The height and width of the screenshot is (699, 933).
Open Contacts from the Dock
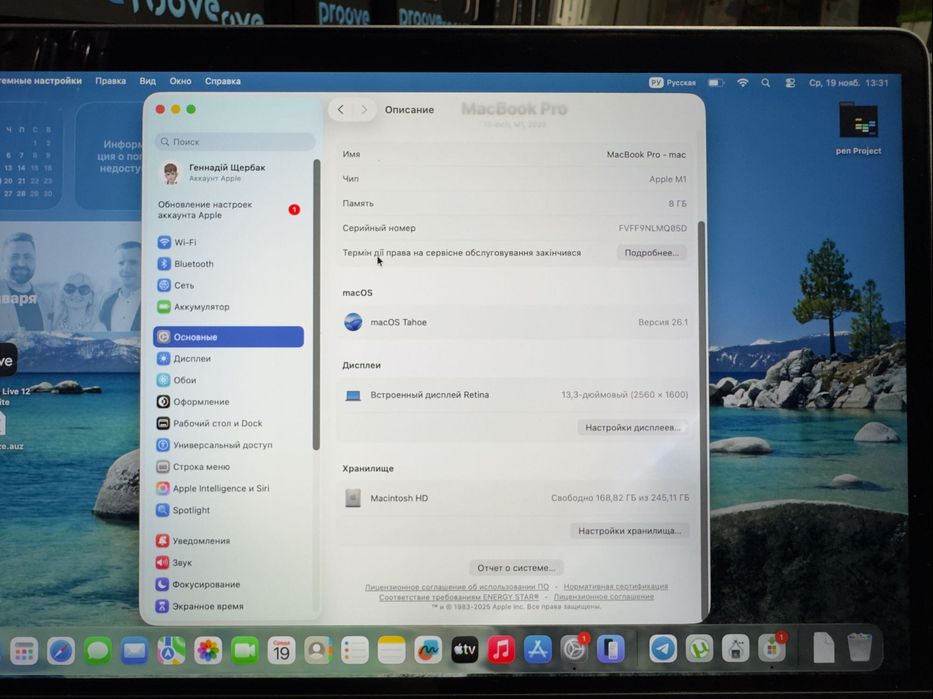[x=318, y=651]
